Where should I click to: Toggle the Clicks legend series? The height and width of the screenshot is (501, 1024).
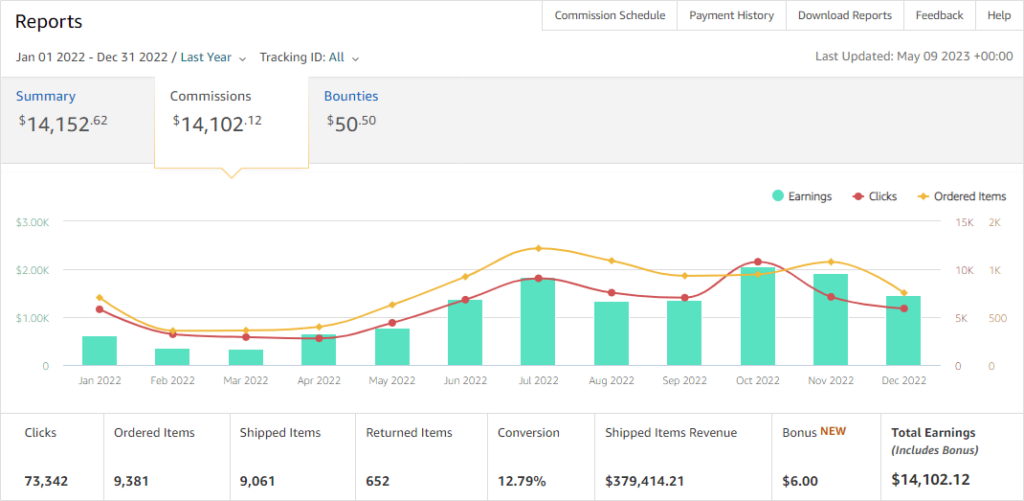tap(874, 197)
